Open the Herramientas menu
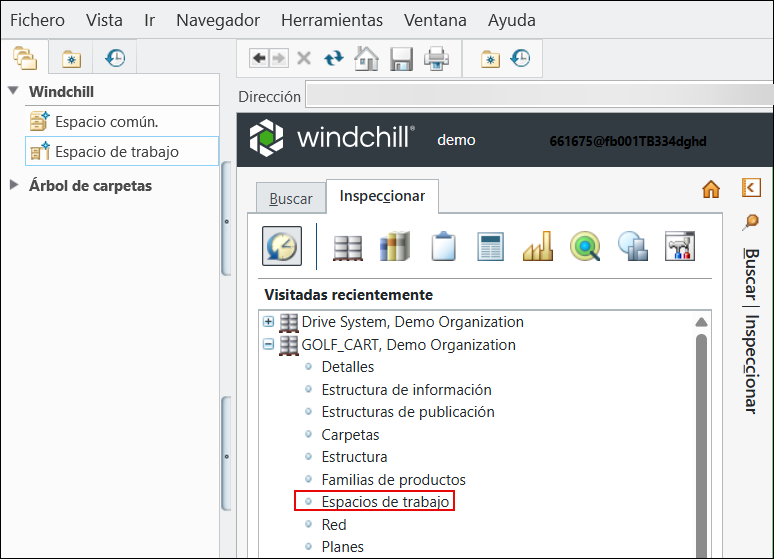 point(332,20)
